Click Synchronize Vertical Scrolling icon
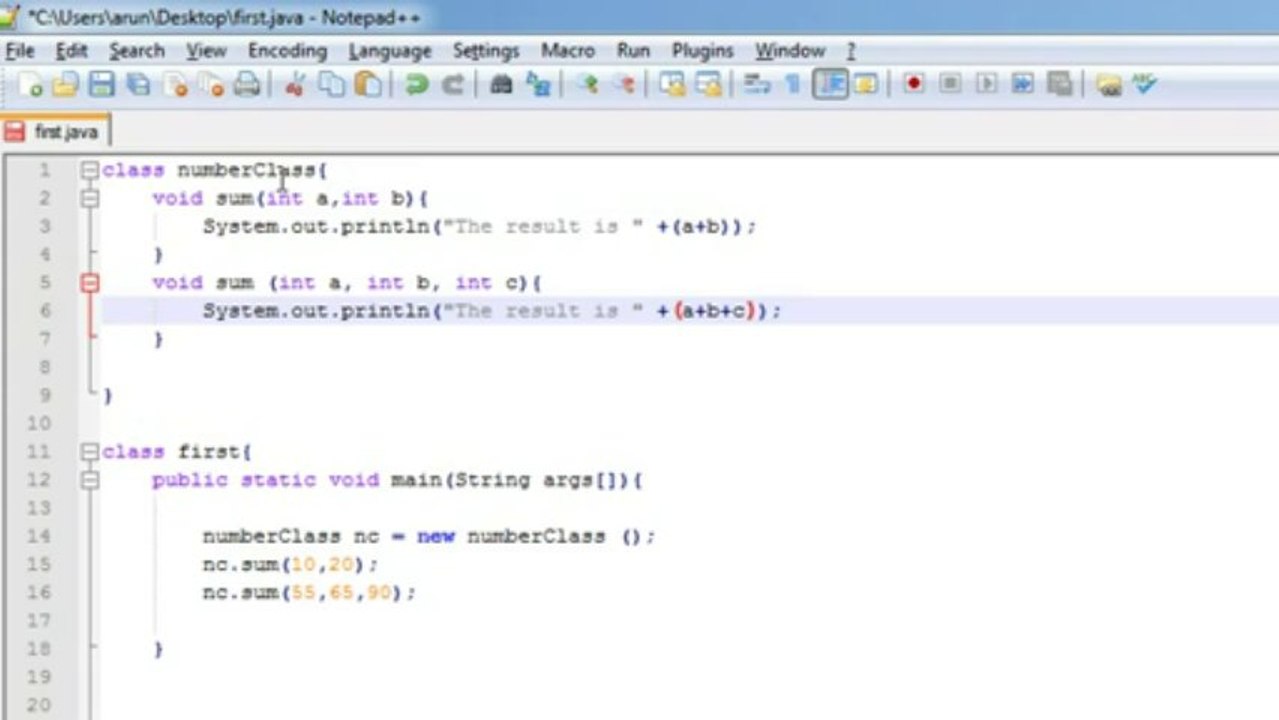Screen dimensions: 1279x720 click(672, 85)
